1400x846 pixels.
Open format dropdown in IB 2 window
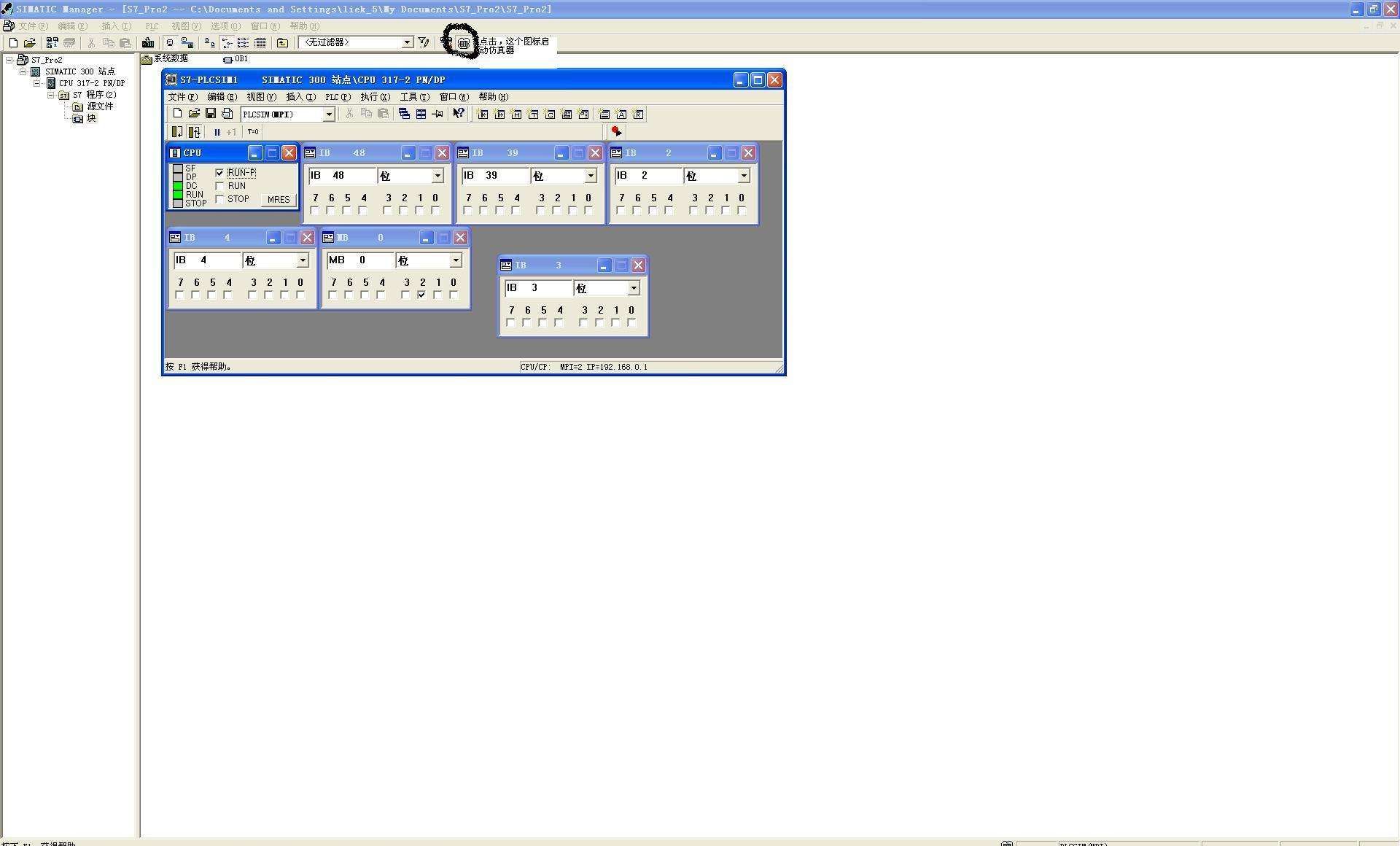tap(744, 176)
